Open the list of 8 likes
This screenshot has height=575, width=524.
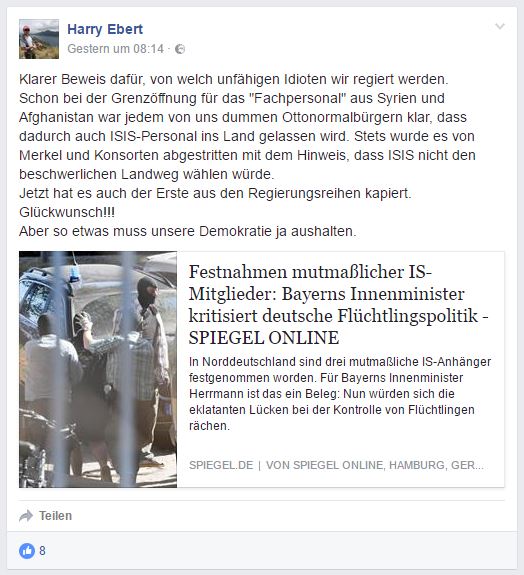coord(43,551)
